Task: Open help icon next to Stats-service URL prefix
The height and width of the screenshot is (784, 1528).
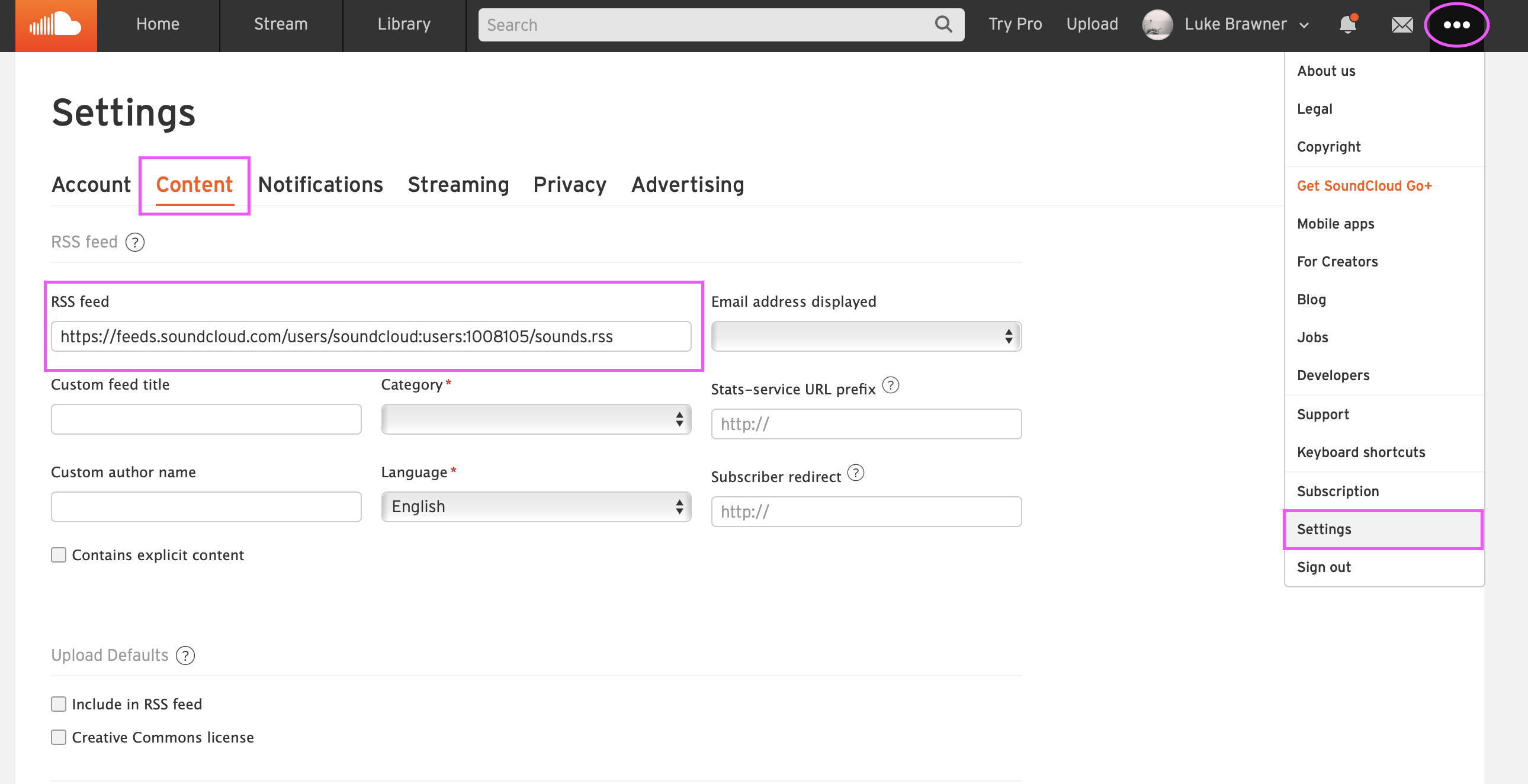Action: tap(890, 385)
